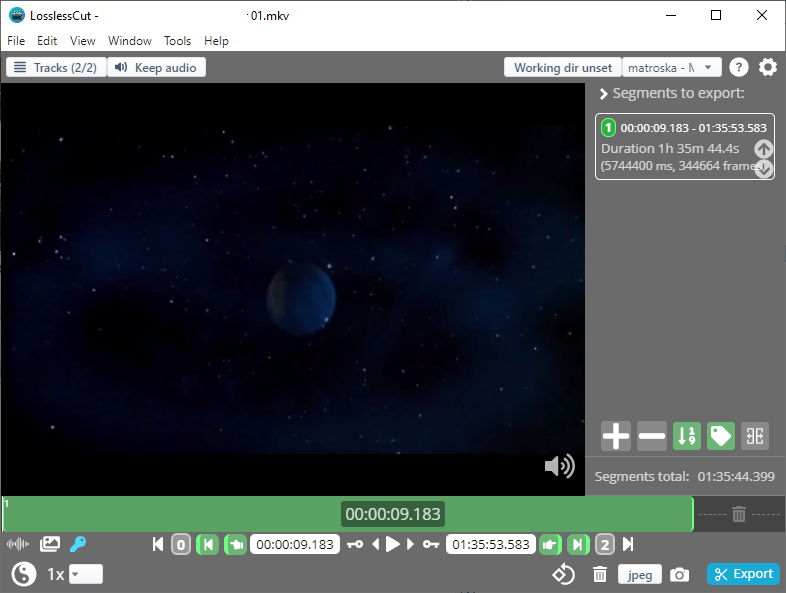Image resolution: width=786 pixels, height=593 pixels.
Task: Open the matroska output format dropdown
Action: tap(671, 67)
